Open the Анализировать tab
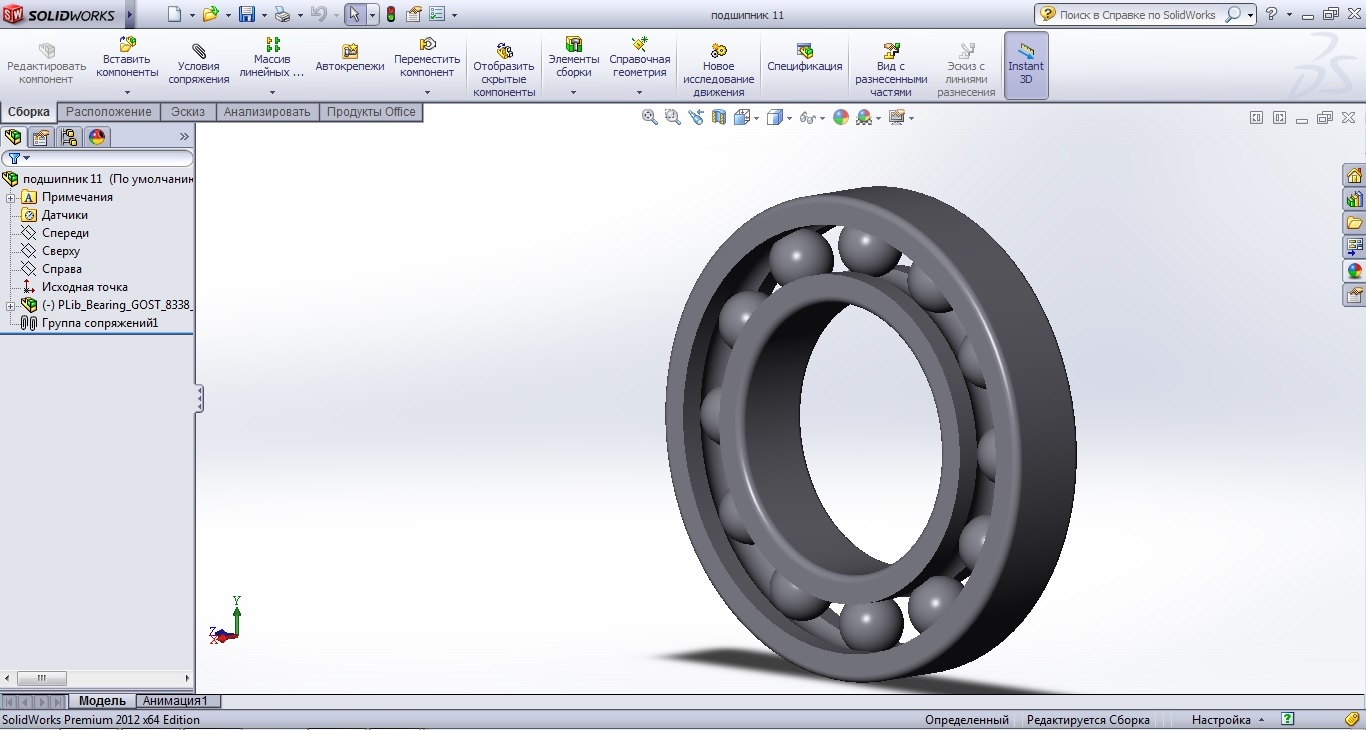The width and height of the screenshot is (1366, 730). tap(267, 112)
